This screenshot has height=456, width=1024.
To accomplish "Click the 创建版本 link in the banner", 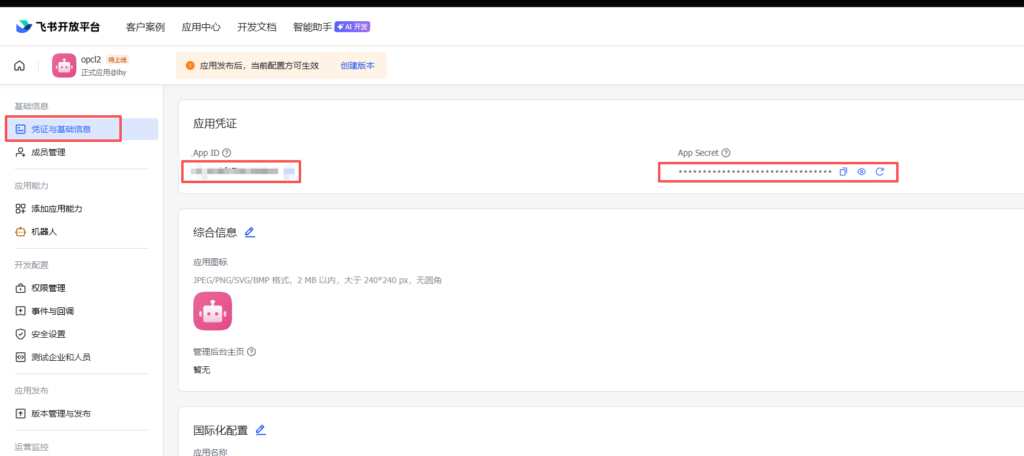I will (357, 66).
